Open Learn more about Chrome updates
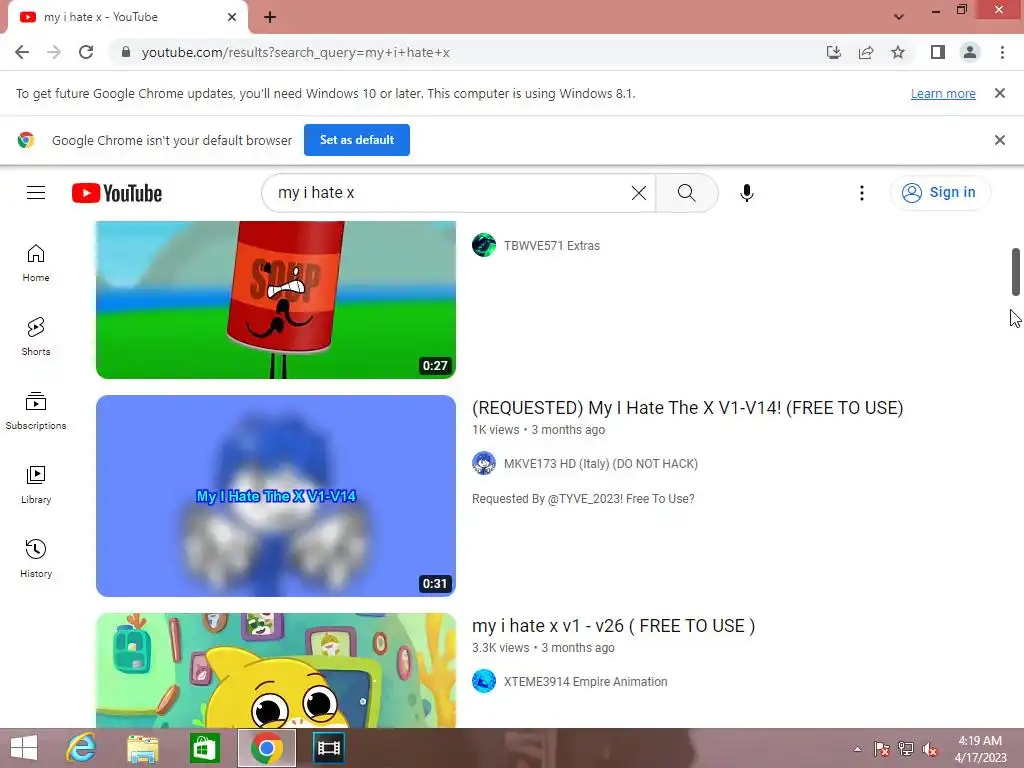The width and height of the screenshot is (1024, 768). click(943, 93)
